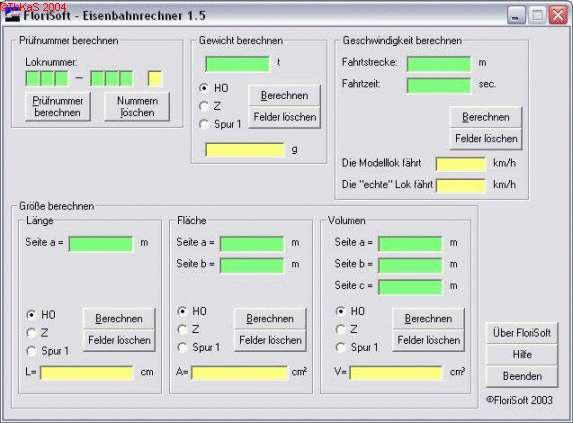Click 'Die Modelllok fährt' result field

point(461,164)
